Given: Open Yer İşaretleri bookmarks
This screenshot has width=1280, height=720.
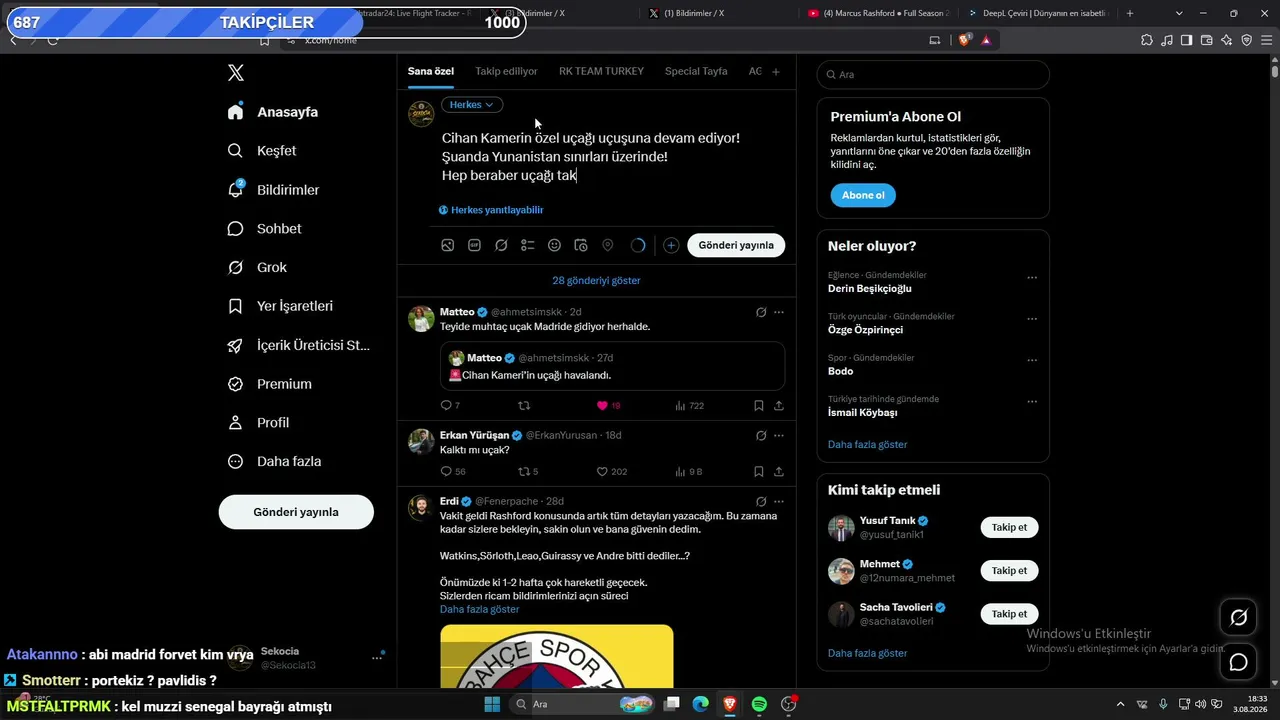Looking at the screenshot, I should (280, 306).
